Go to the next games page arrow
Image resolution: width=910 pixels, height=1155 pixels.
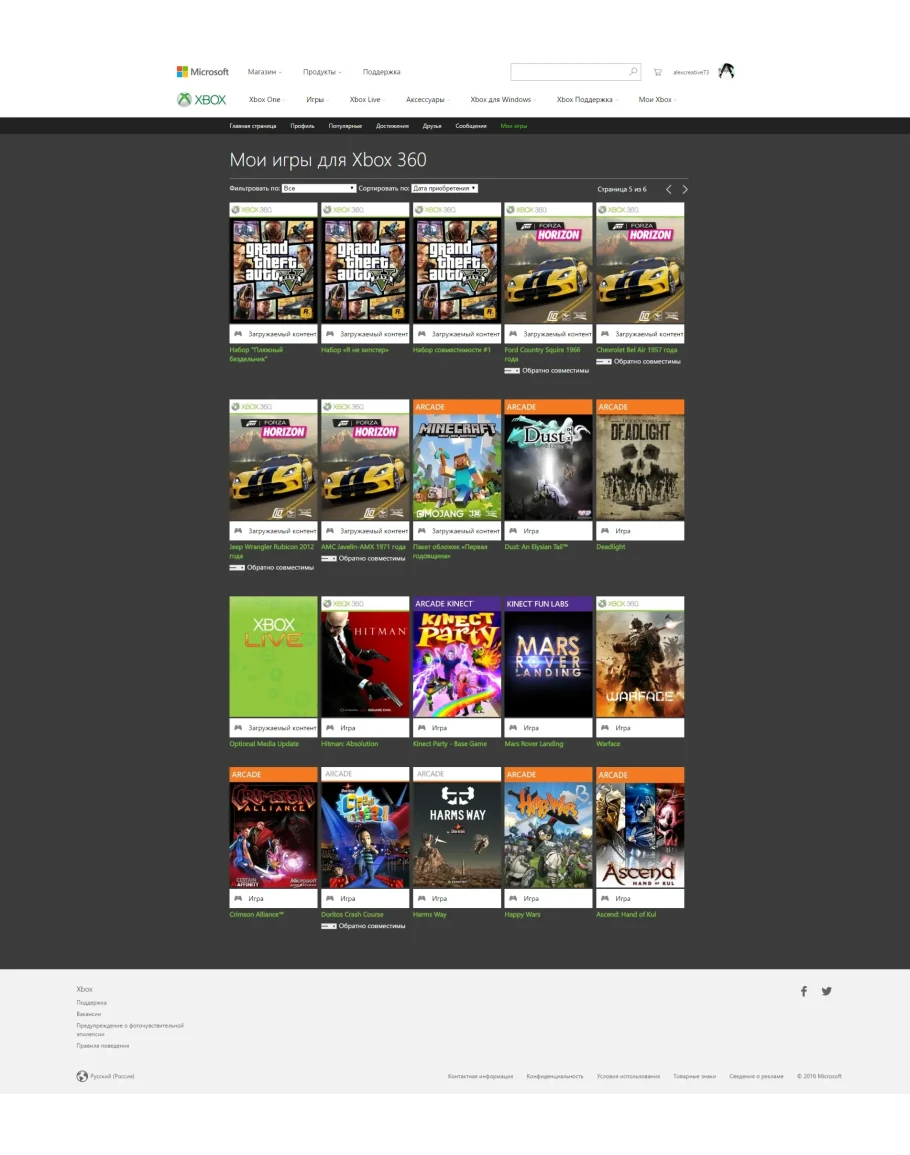pyautogui.click(x=685, y=189)
